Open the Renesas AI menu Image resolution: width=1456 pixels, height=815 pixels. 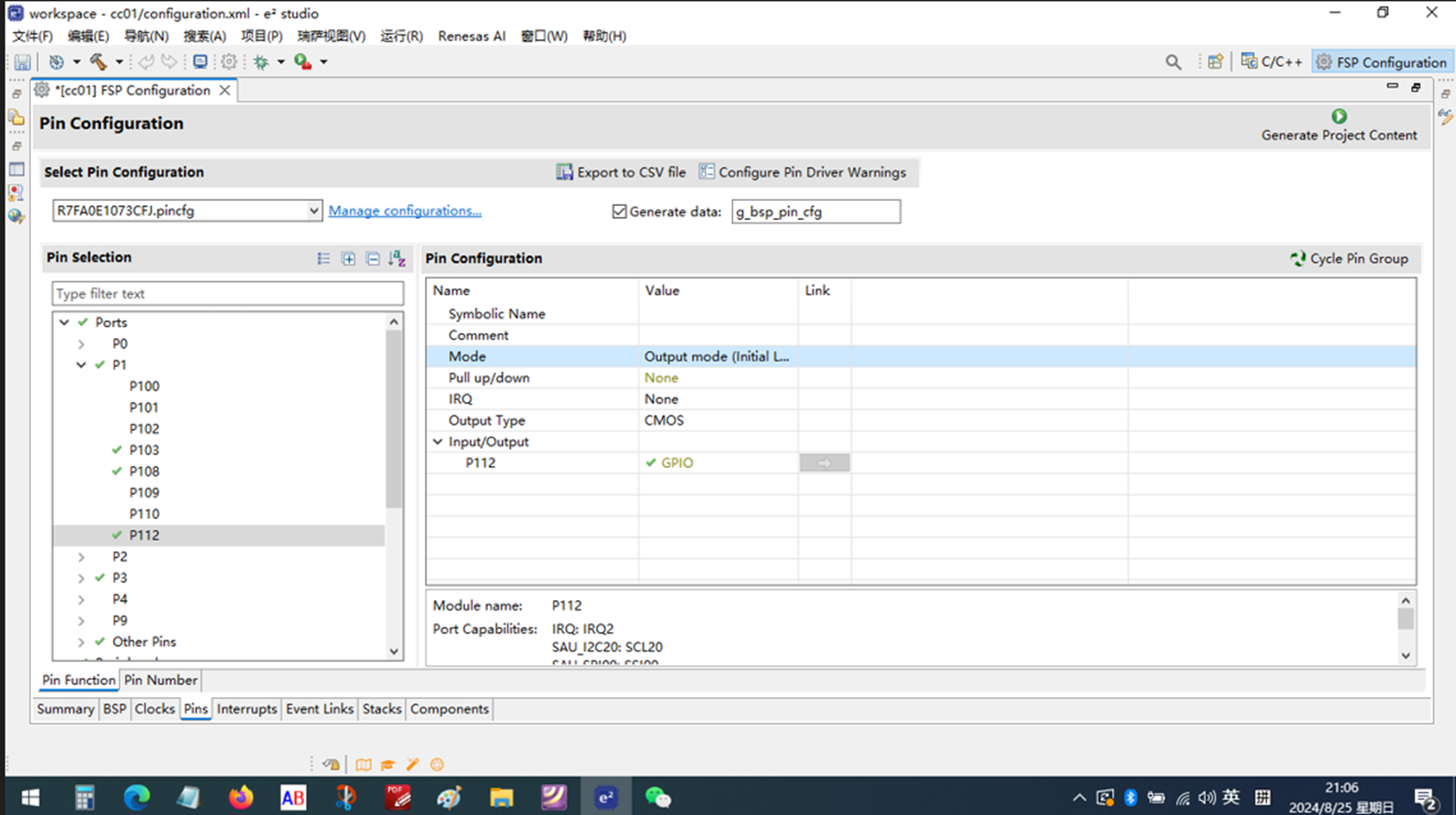tap(472, 36)
